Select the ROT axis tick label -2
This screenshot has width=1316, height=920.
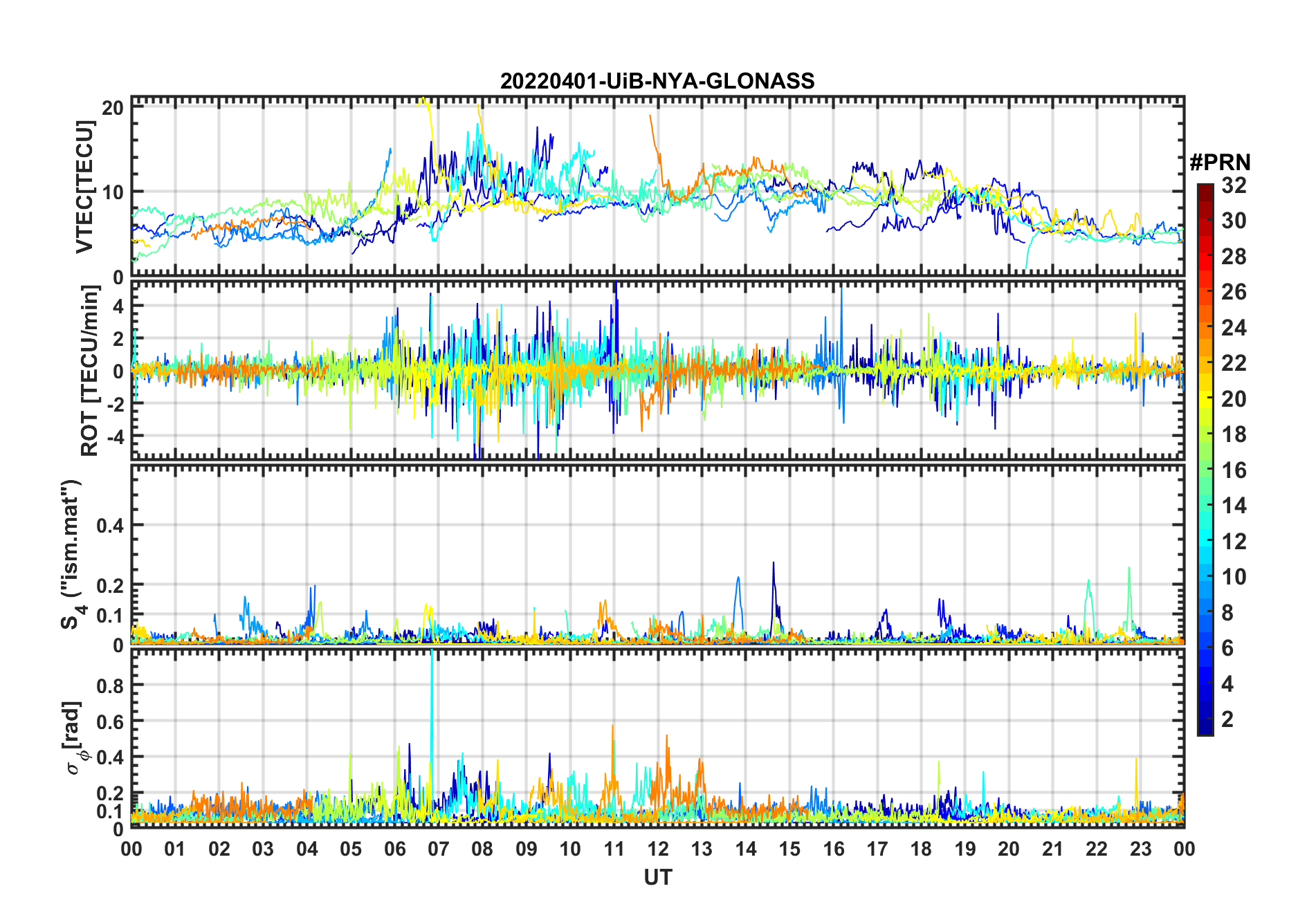click(117, 404)
